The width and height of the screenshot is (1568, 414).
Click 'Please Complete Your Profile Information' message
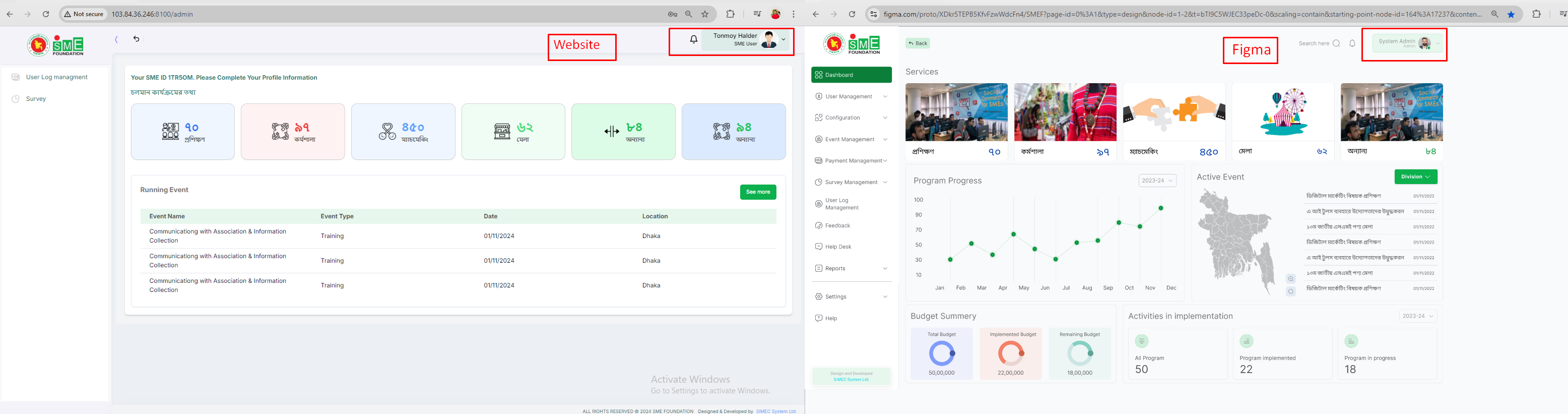256,77
